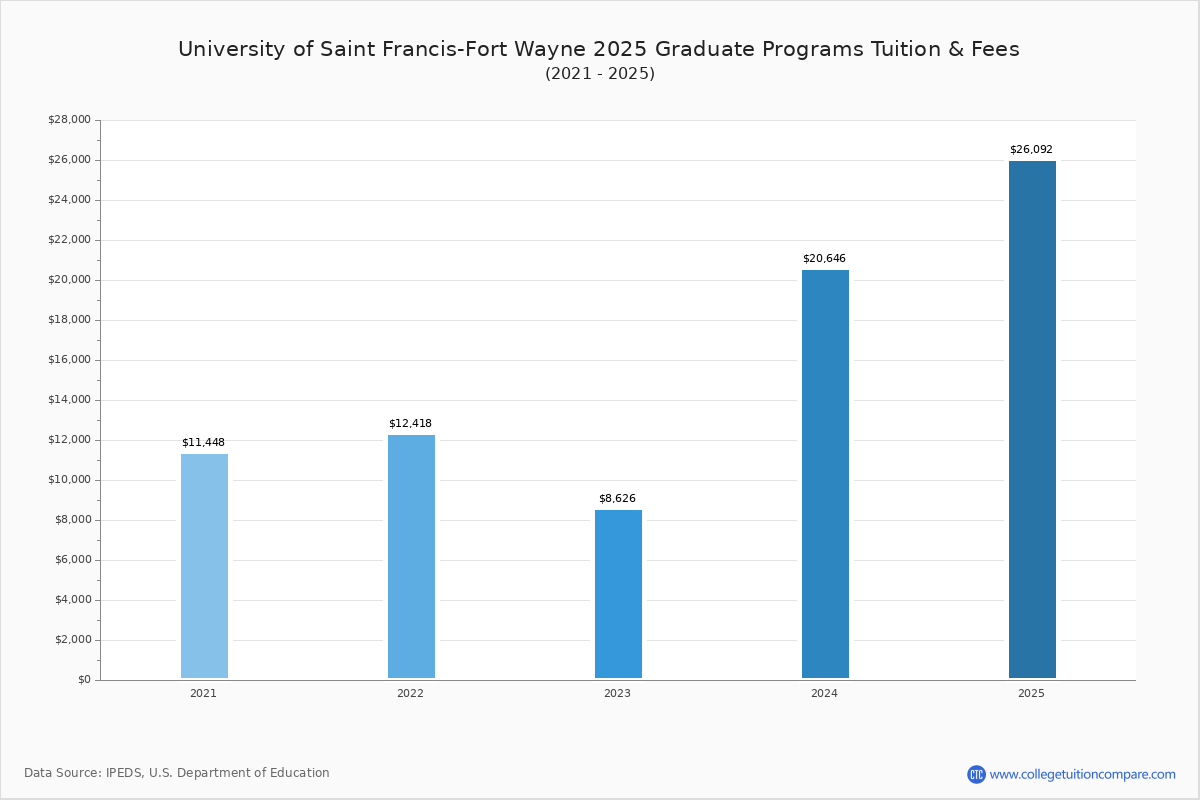
Task: Click the (2021 - 2025) subtitle
Action: coord(600,74)
